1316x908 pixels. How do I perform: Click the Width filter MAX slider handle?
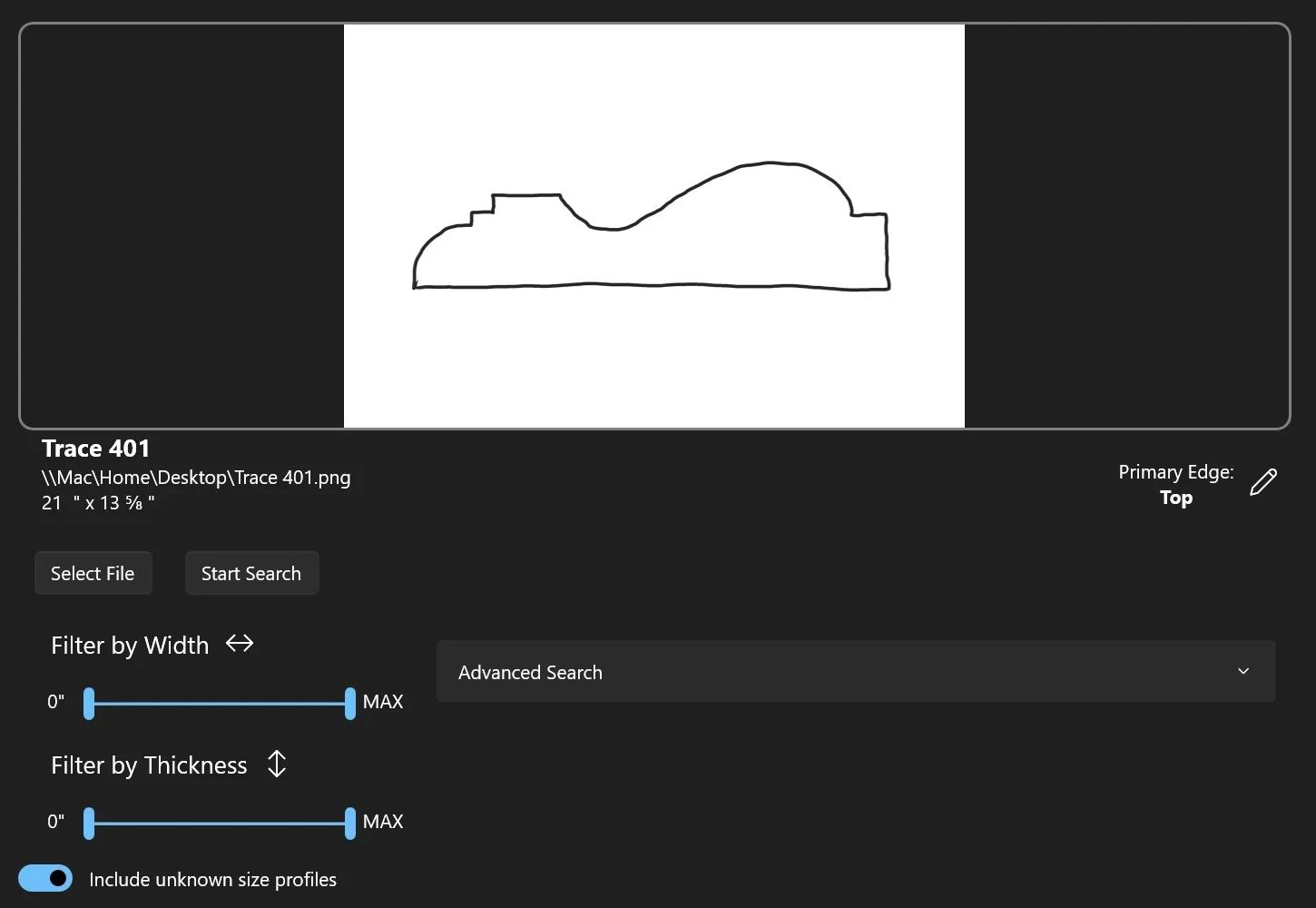click(350, 704)
